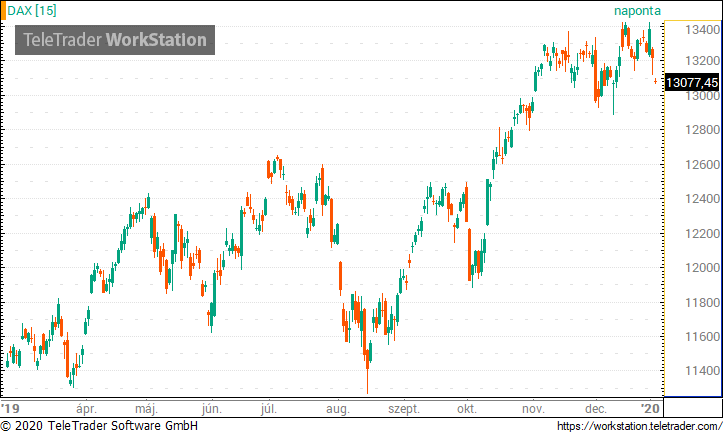Click the 12200 price axis label
Screen dimensions: 723x435
702,234
